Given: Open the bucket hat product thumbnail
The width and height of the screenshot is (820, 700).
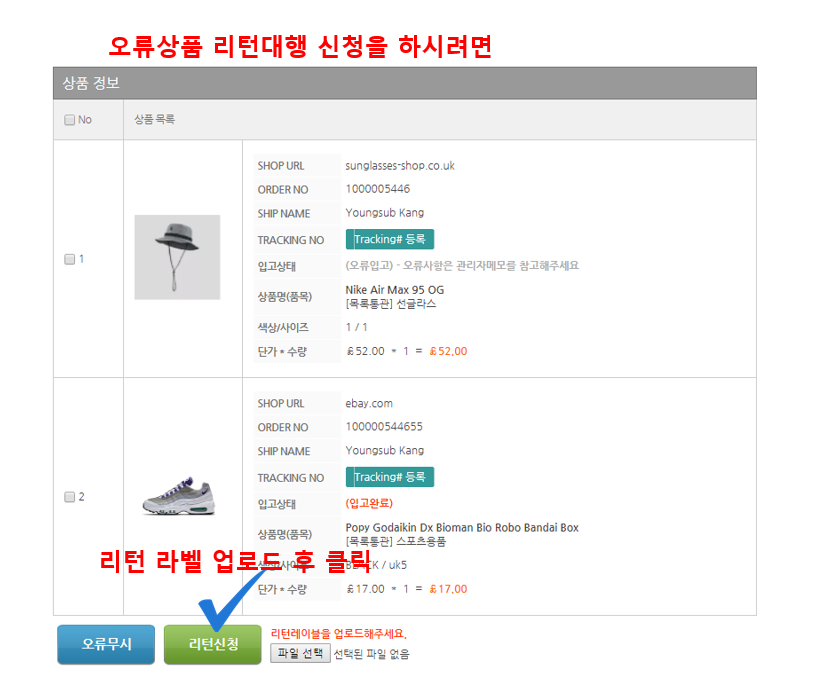Looking at the screenshot, I should click(x=177, y=257).
